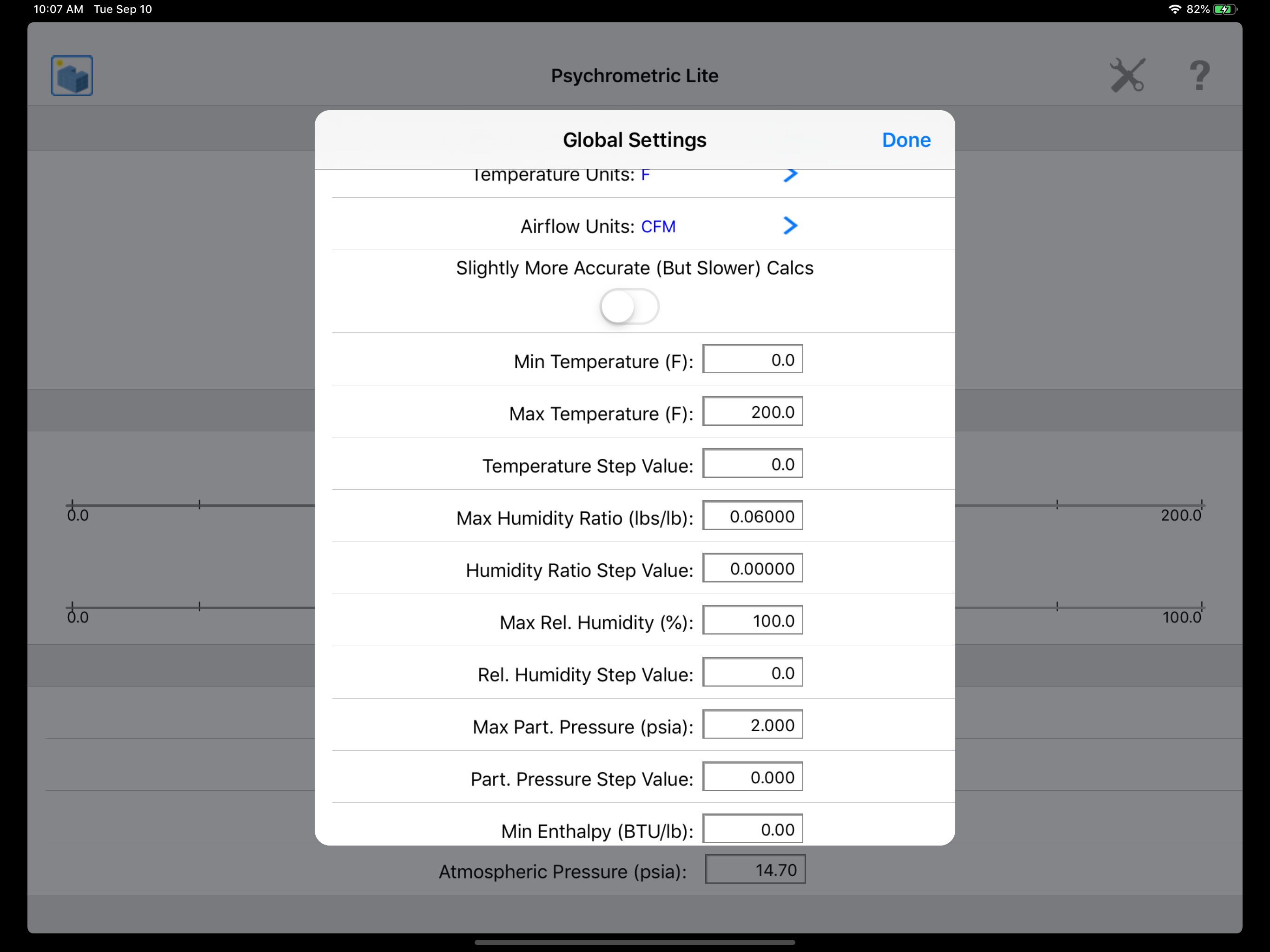Tap the blue cube app icon
This screenshot has width=1270, height=952.
tap(72, 75)
